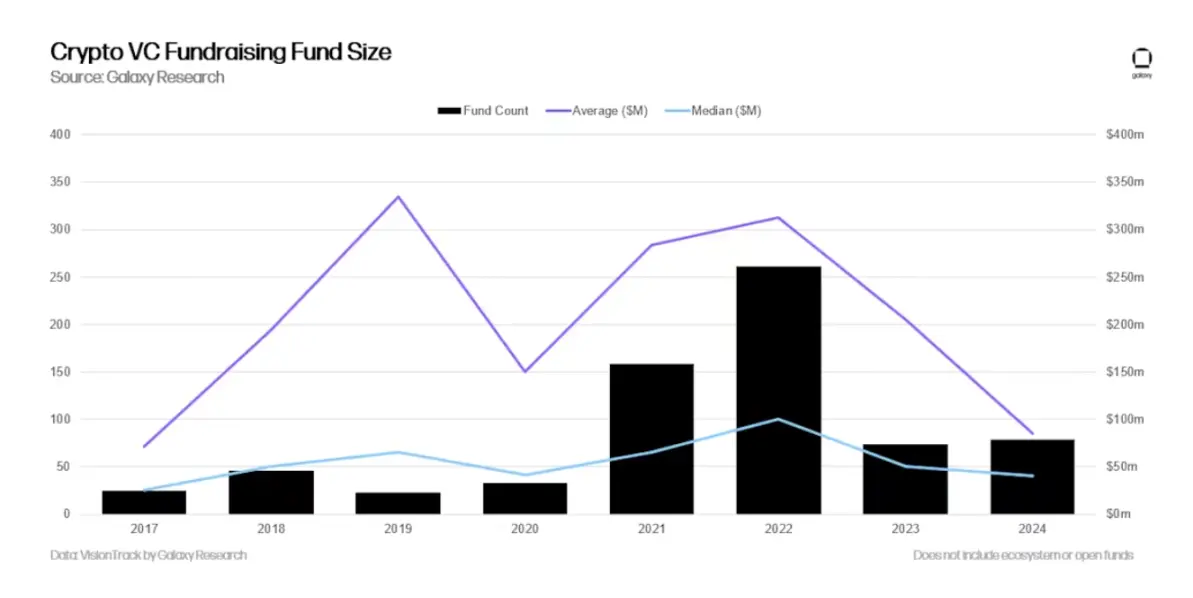Screen dimensions: 1193x598
Task: Click the chart title 'Crypto VC Fundraising Fund Size'
Action: point(220,52)
